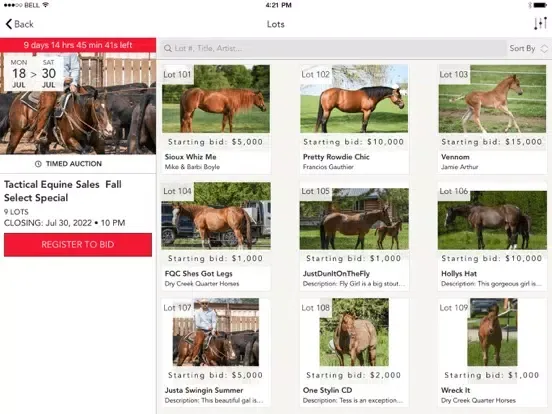This screenshot has width=552, height=414.
Task: Click the Jul 18 to Jul 30 date badge
Action: 34,73
